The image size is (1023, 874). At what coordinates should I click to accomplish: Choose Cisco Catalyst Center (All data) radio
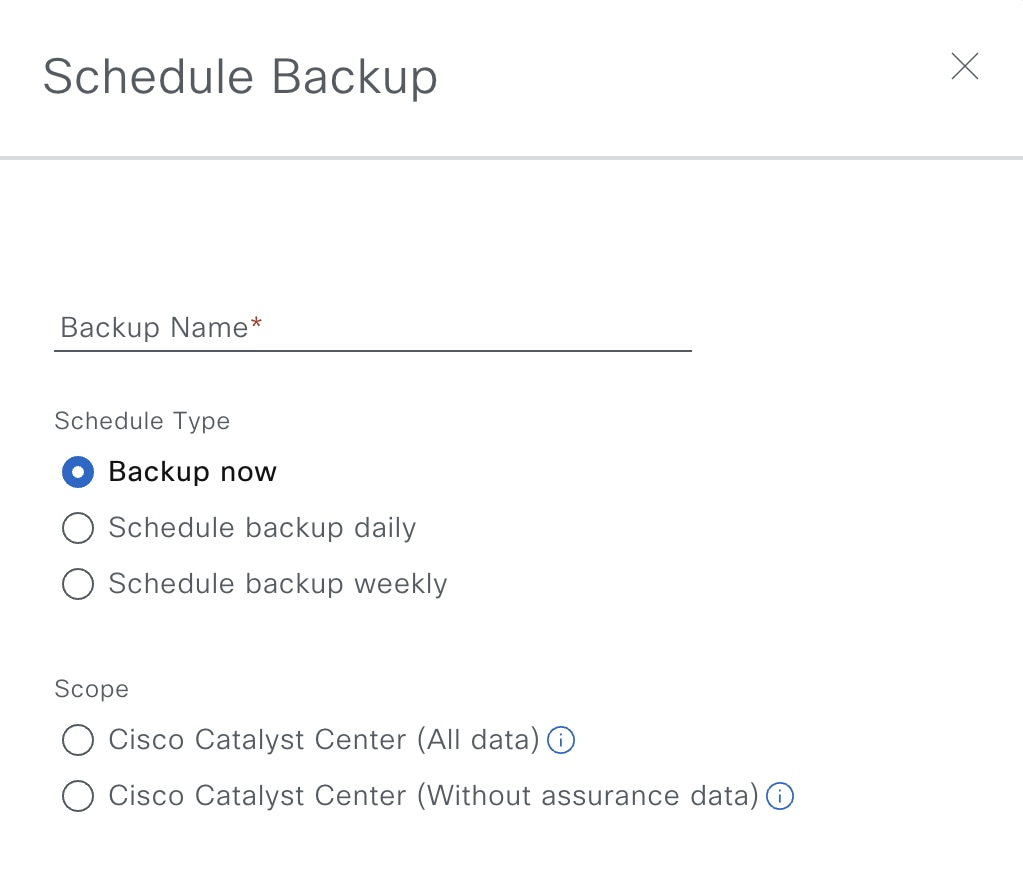pos(78,740)
